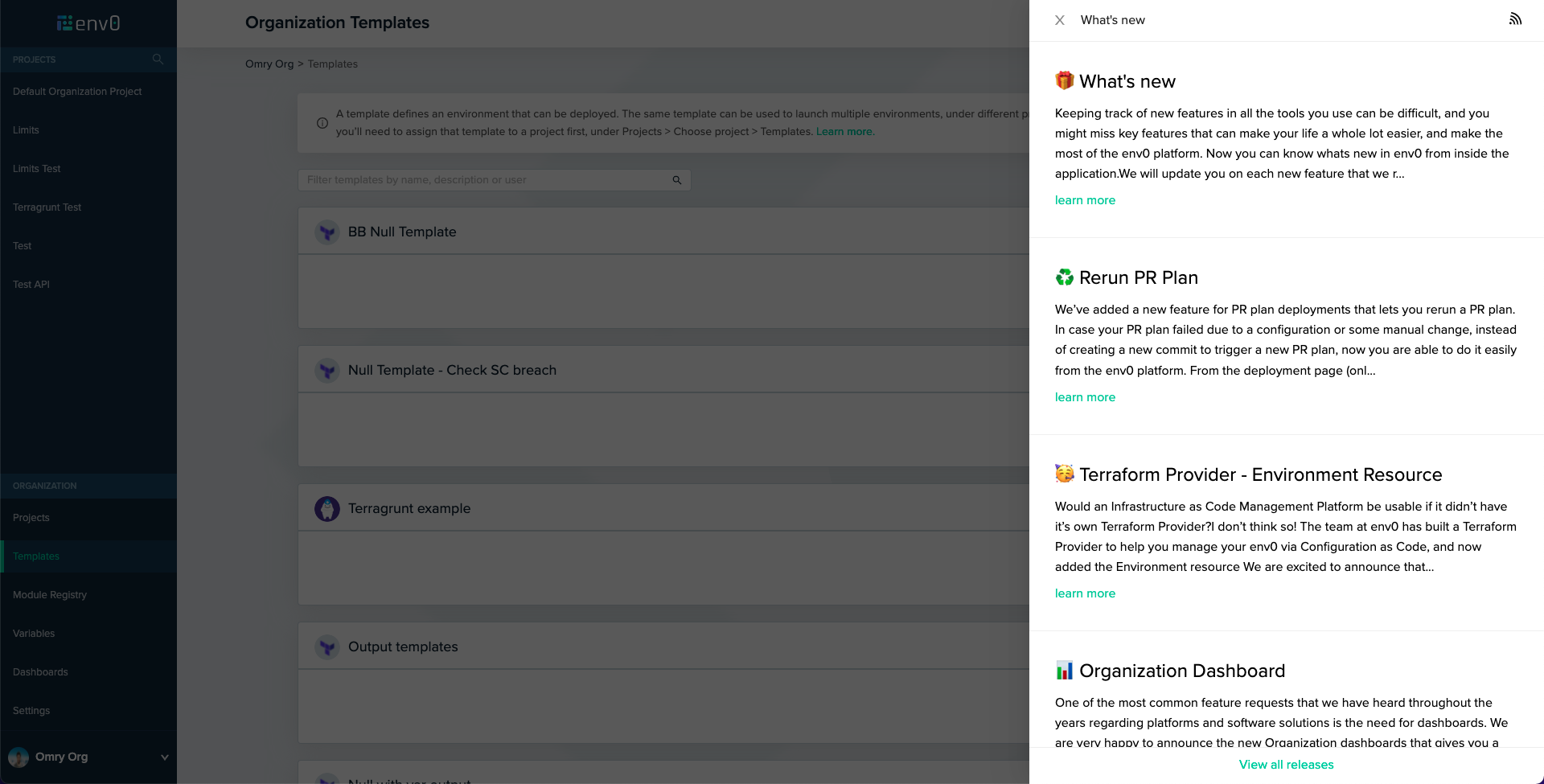The width and height of the screenshot is (1544, 784).
Task: Open the Terragrunt example title
Action: click(409, 508)
